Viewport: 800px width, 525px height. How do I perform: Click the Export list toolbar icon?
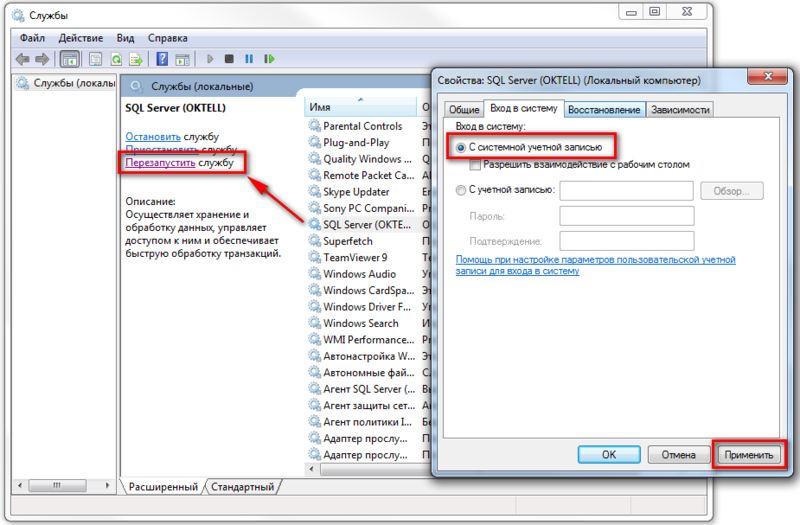coord(136,59)
